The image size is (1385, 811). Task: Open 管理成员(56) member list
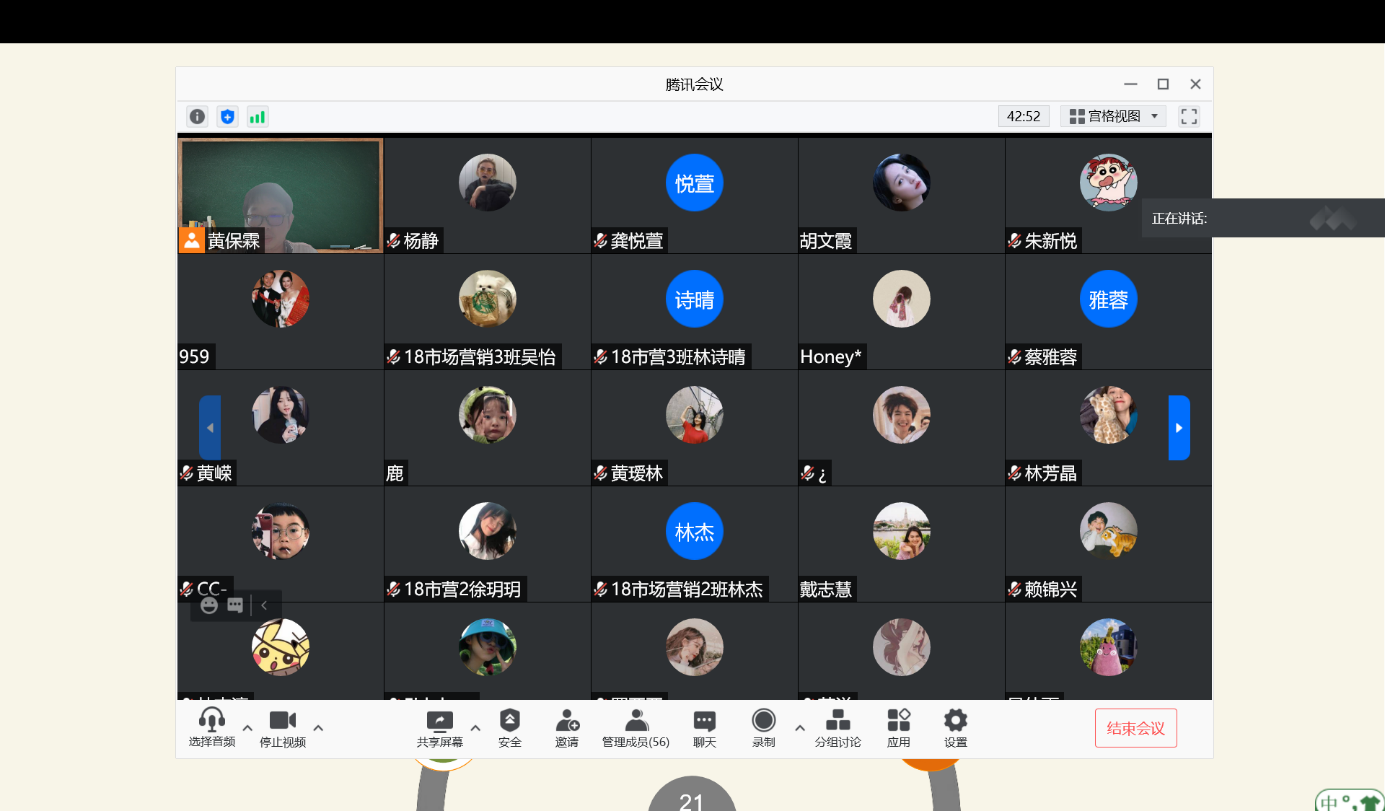[635, 728]
